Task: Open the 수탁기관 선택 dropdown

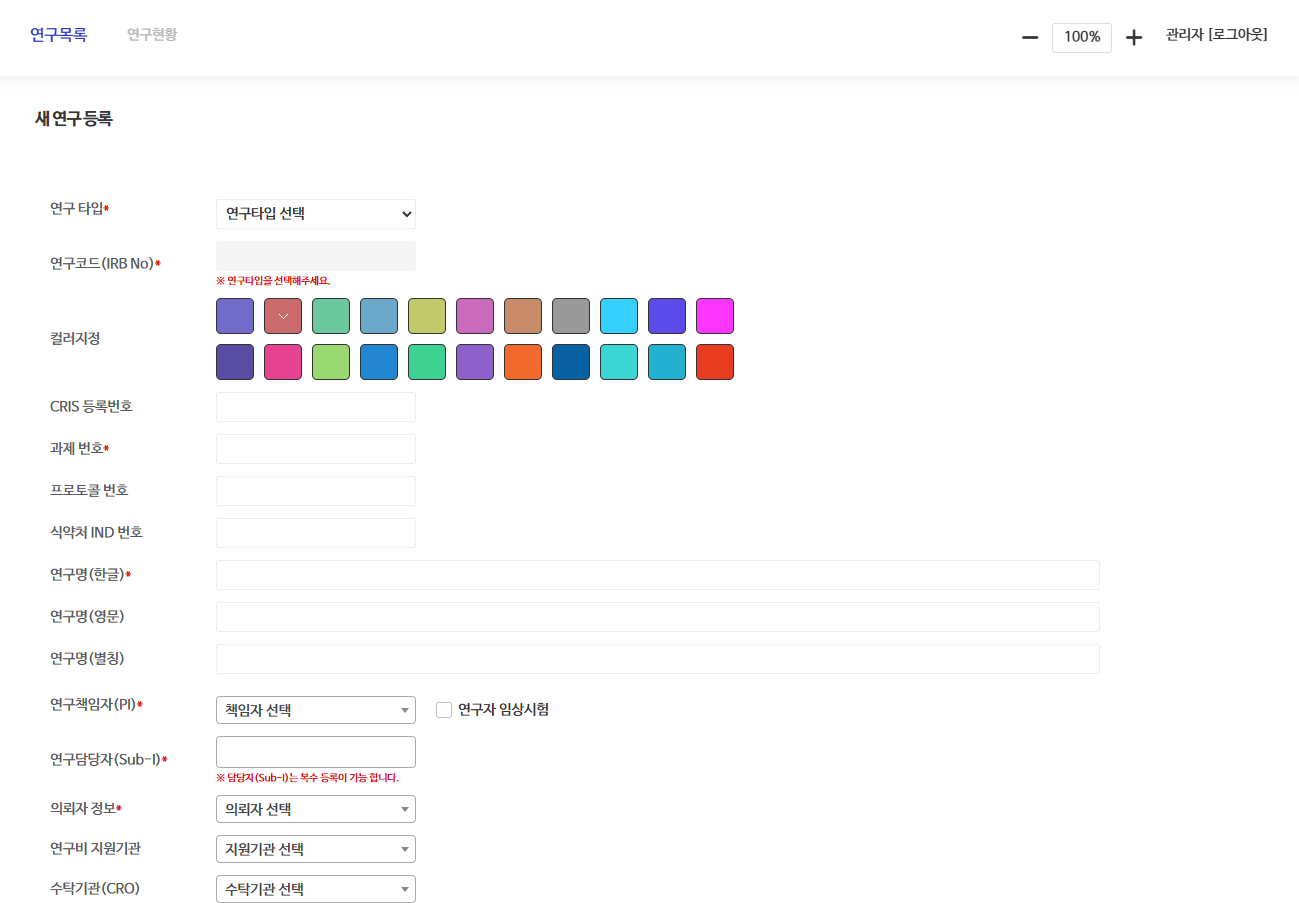Action: 315,889
